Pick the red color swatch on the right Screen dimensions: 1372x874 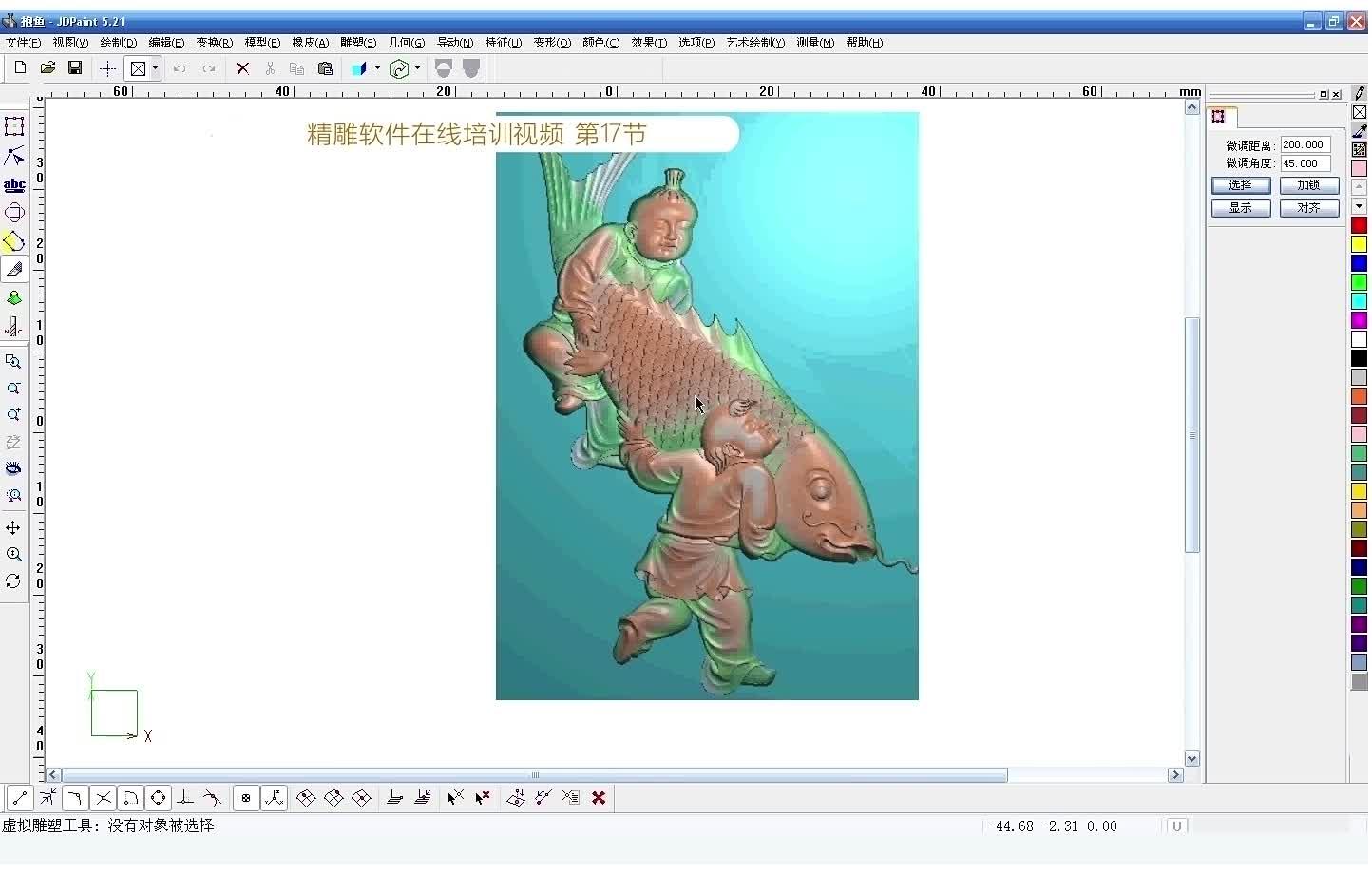[1360, 223]
